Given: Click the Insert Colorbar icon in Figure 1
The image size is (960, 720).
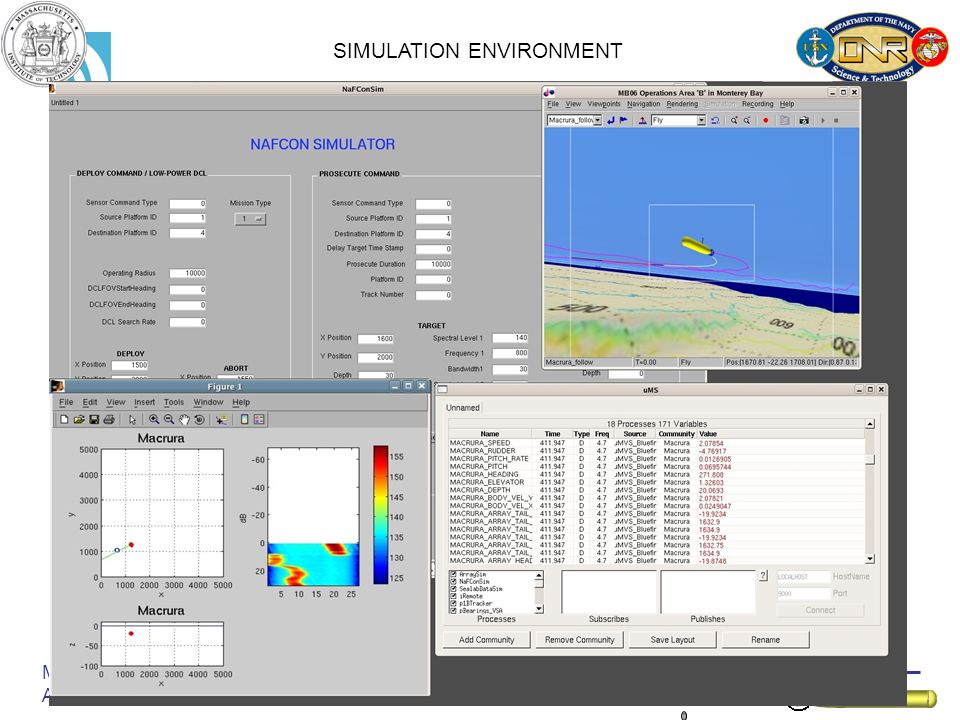Looking at the screenshot, I should click(x=244, y=420).
